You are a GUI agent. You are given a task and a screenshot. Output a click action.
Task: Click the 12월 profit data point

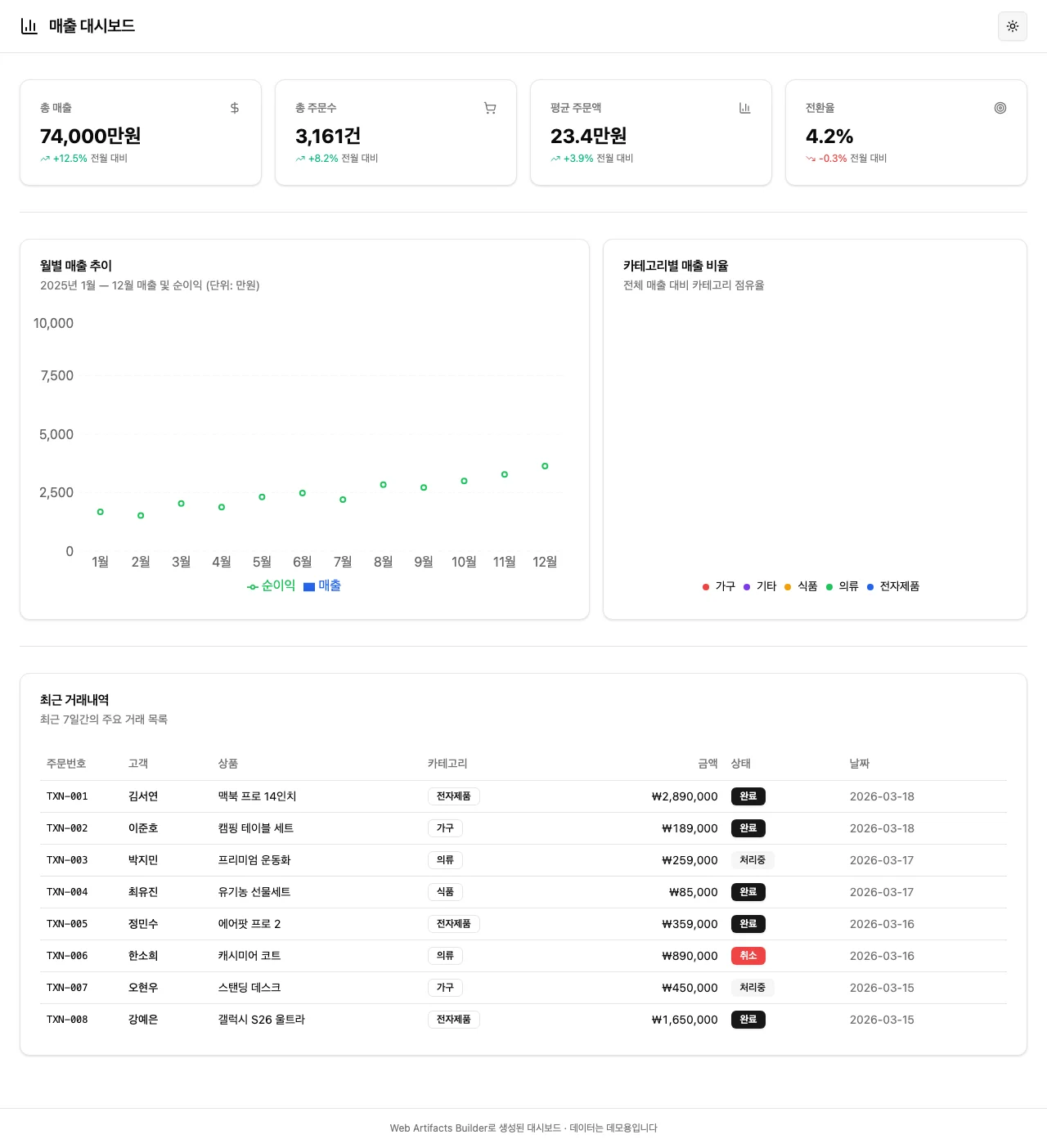pyautogui.click(x=545, y=466)
